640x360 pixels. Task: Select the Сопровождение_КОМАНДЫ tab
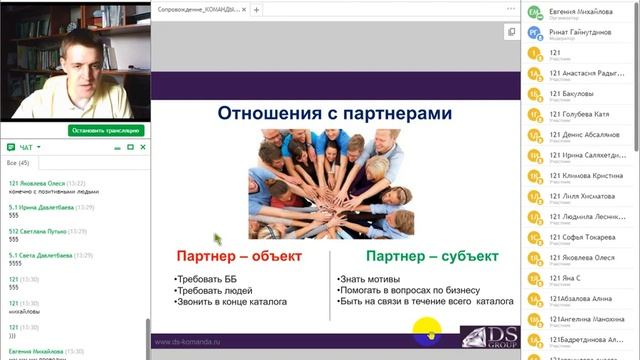coord(200,9)
